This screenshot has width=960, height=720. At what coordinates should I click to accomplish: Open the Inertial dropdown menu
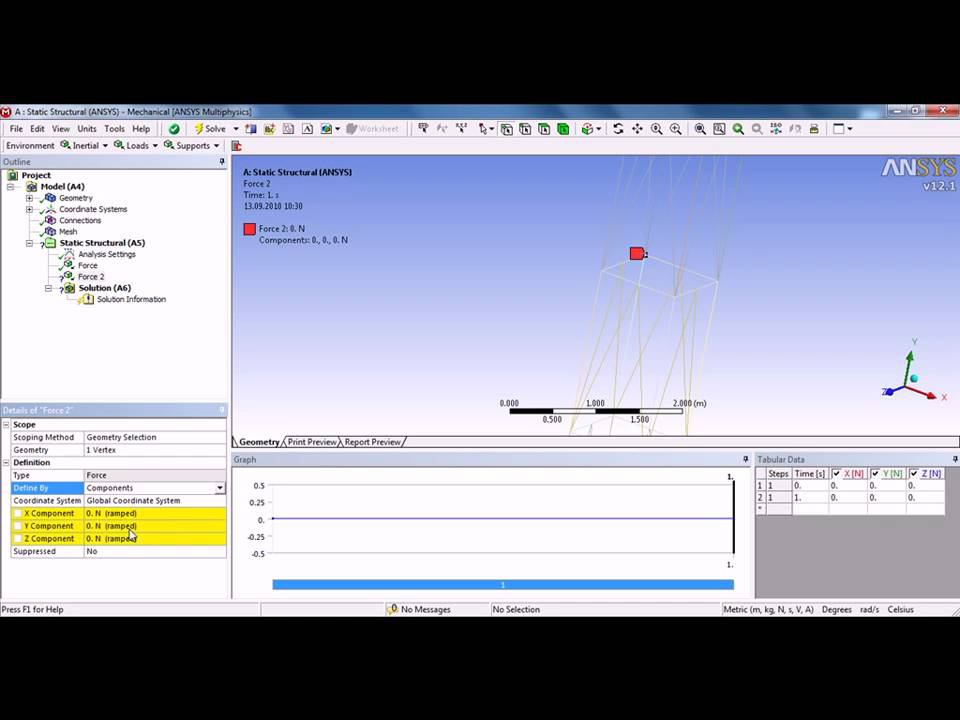[84, 146]
